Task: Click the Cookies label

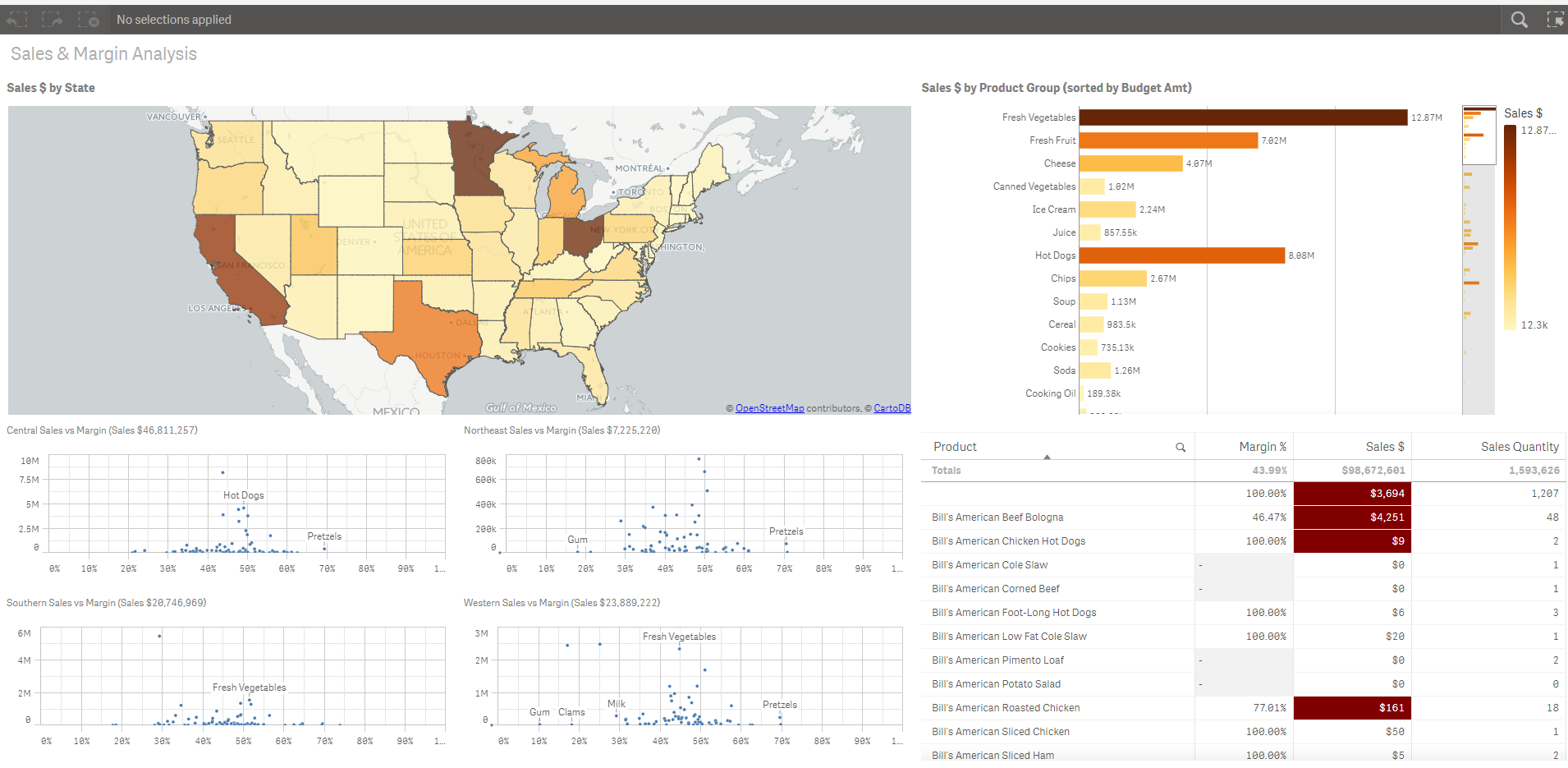Action: (x=1057, y=347)
